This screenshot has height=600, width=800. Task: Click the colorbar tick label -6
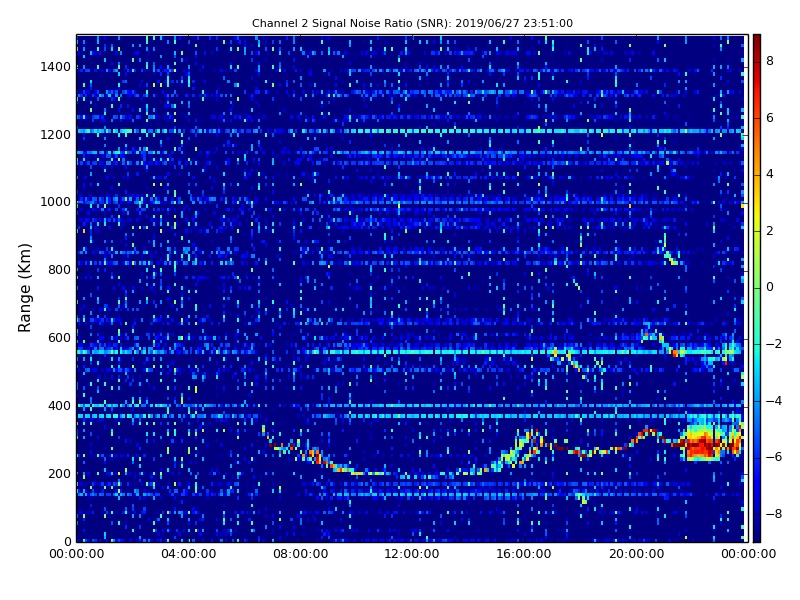click(774, 458)
